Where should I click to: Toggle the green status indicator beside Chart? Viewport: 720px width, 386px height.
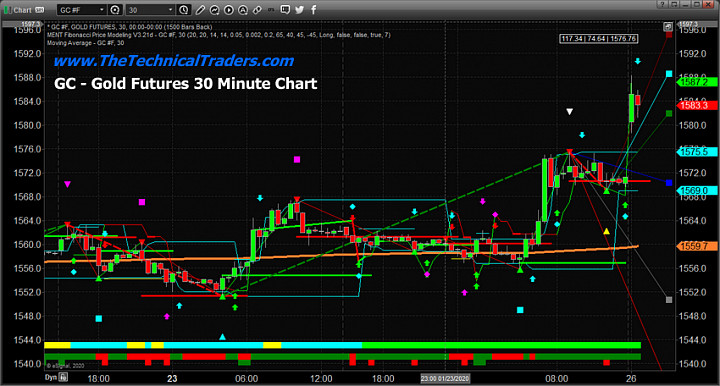coord(7,10)
